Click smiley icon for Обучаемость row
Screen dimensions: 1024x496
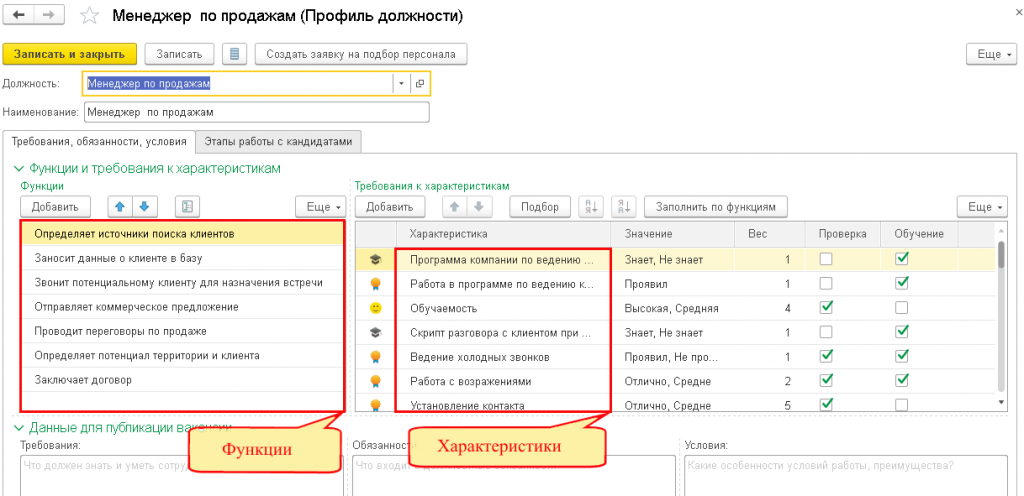click(376, 308)
